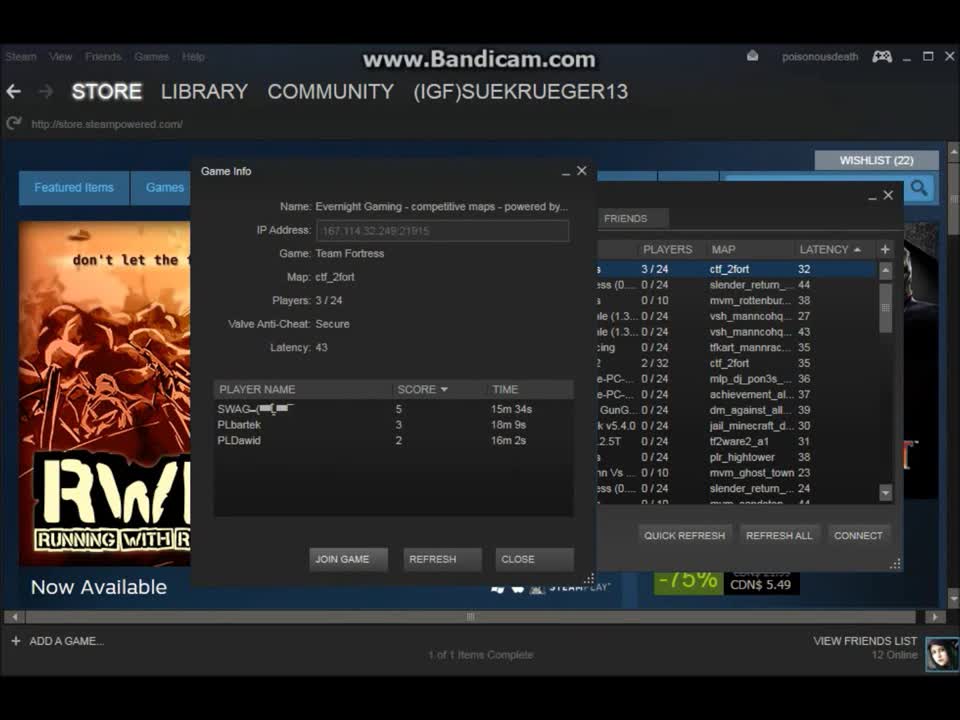Sort servers by MAP column

[x=750, y=249]
